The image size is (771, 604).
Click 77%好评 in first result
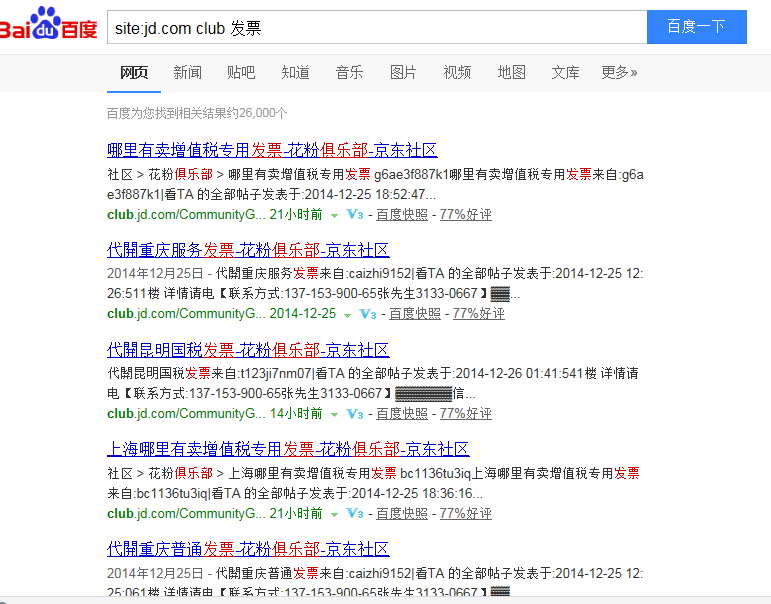466,215
